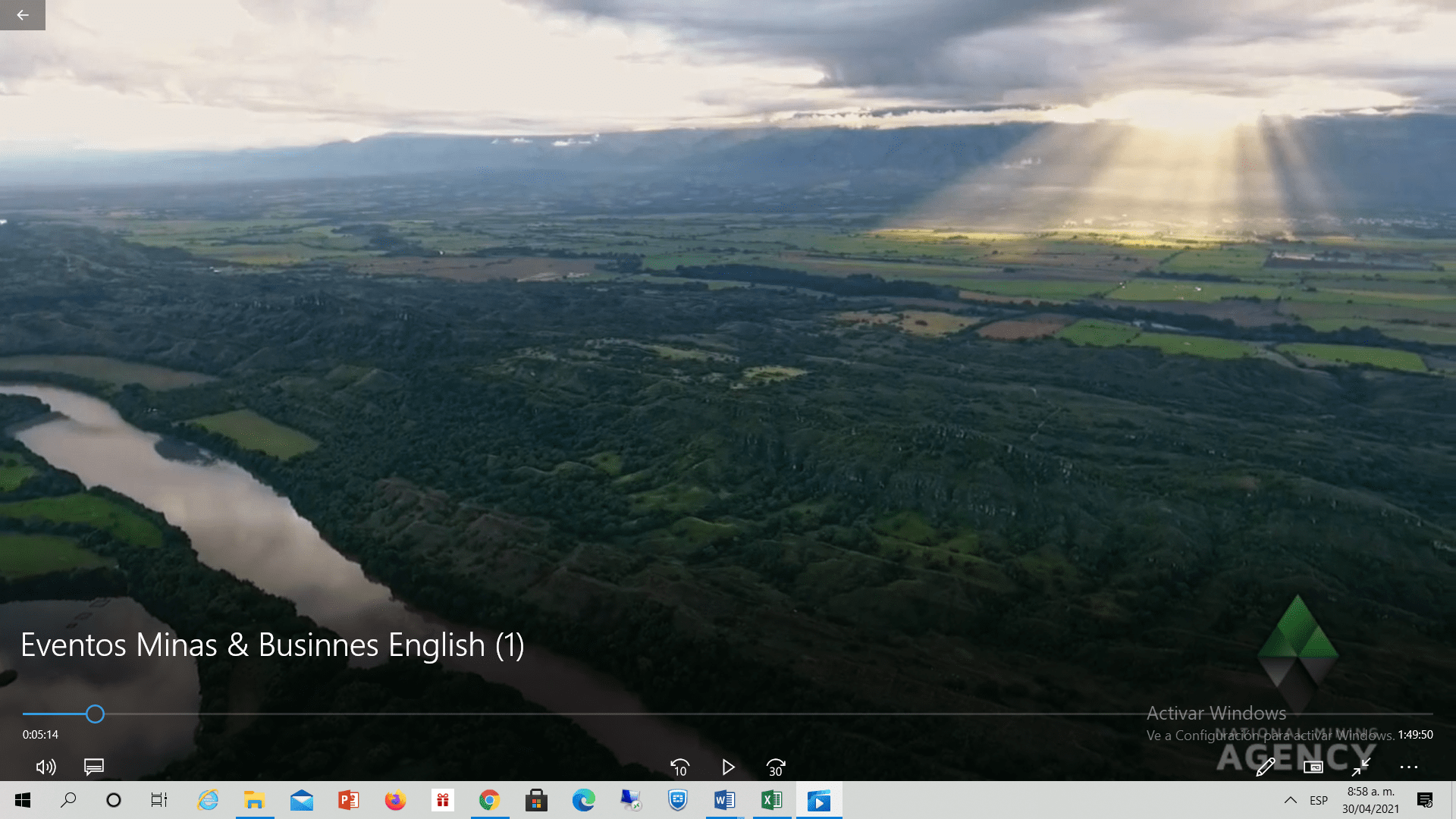This screenshot has height=819, width=1456.
Task: Click video title Eventos Minas & Businnes English
Action: point(272,645)
